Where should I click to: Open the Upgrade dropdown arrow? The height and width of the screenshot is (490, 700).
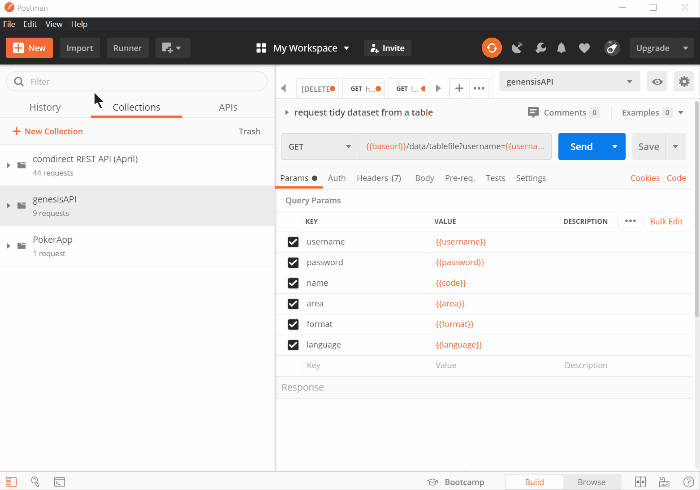point(685,48)
